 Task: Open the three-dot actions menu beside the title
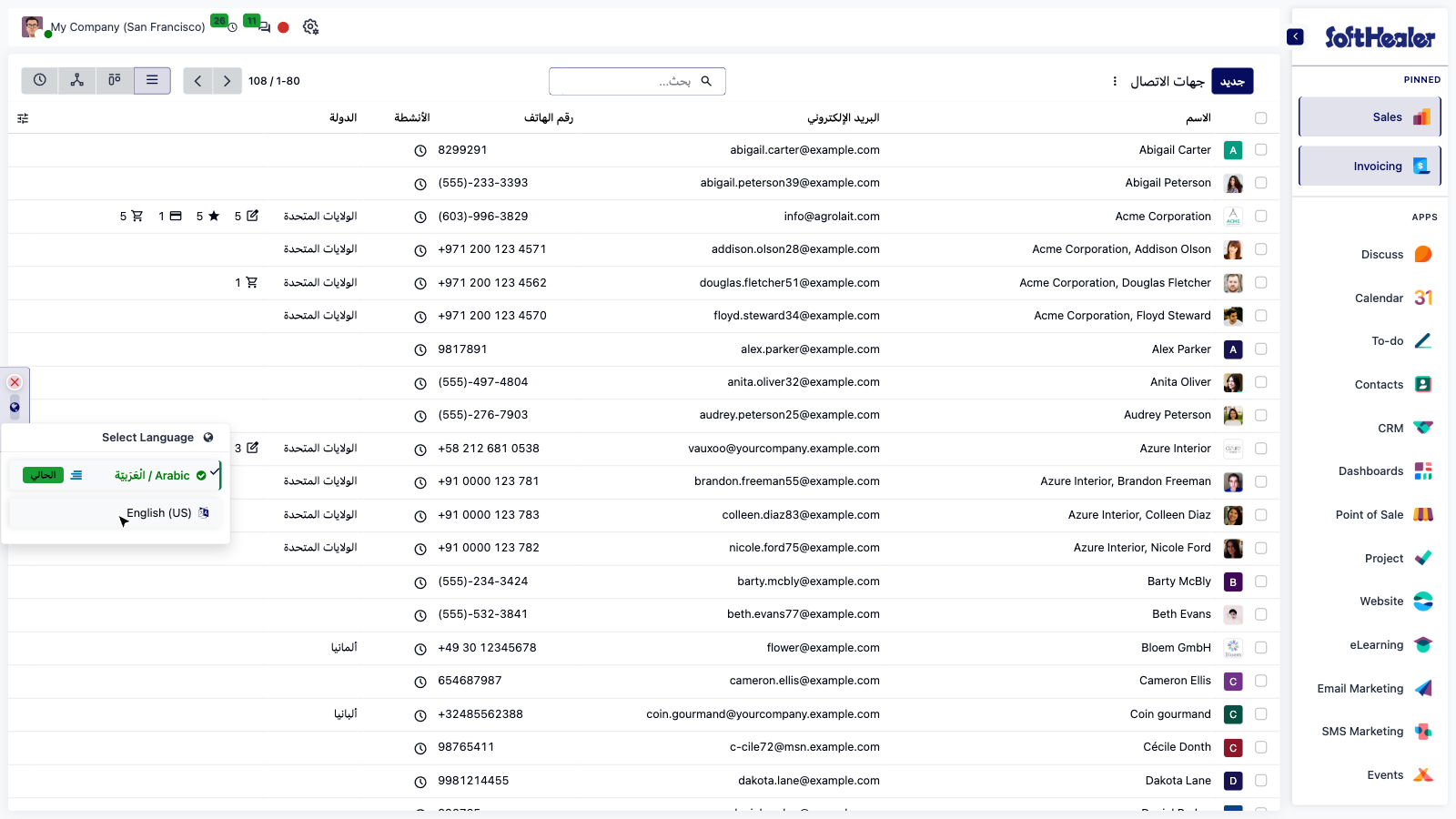[x=1115, y=81]
